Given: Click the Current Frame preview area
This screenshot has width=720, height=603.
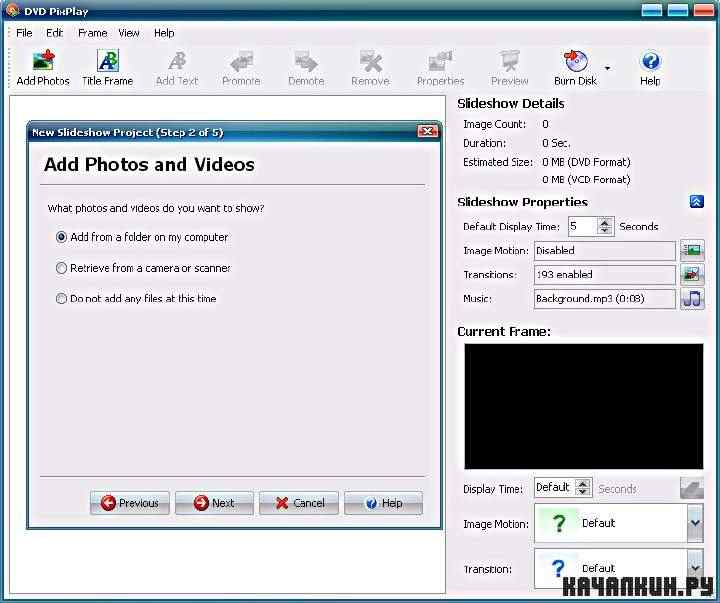Looking at the screenshot, I should [584, 406].
